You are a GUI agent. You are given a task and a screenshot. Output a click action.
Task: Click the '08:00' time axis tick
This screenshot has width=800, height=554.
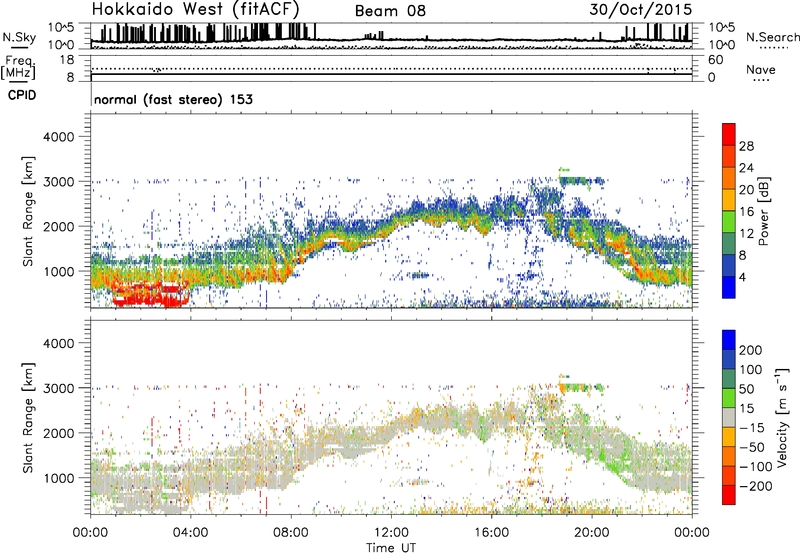tap(291, 533)
